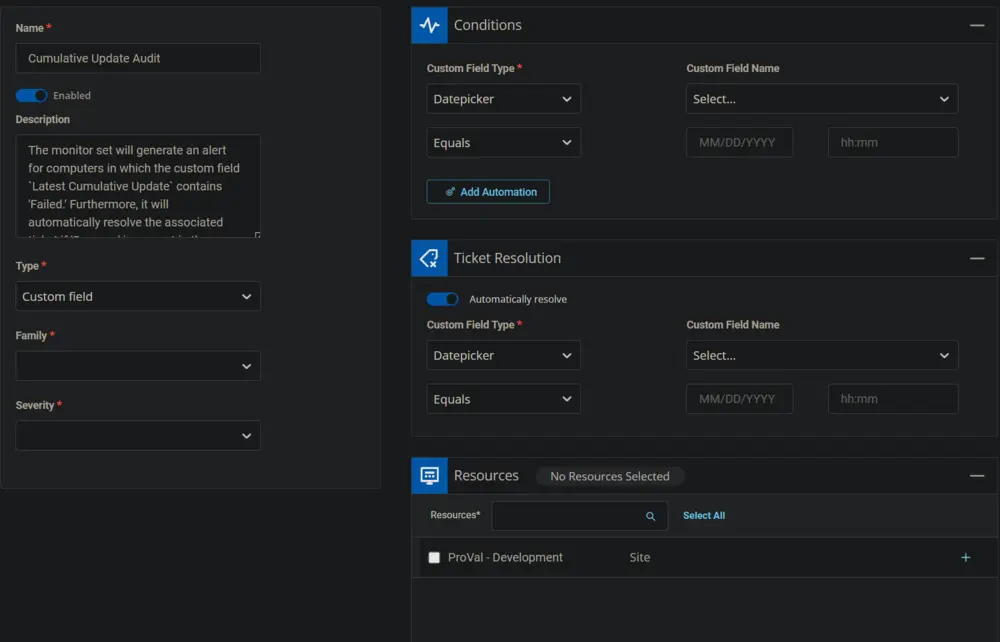1000x642 pixels.
Task: Click the Name field with Cumulative Update Audit
Action: tap(138, 58)
